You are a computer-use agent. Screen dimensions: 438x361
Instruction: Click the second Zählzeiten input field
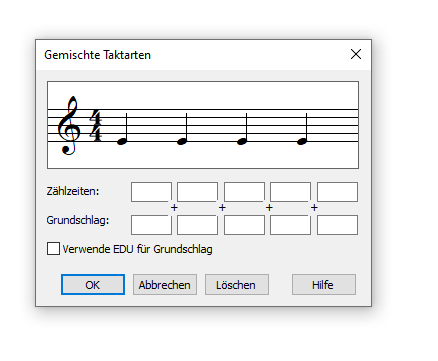[x=197, y=192]
